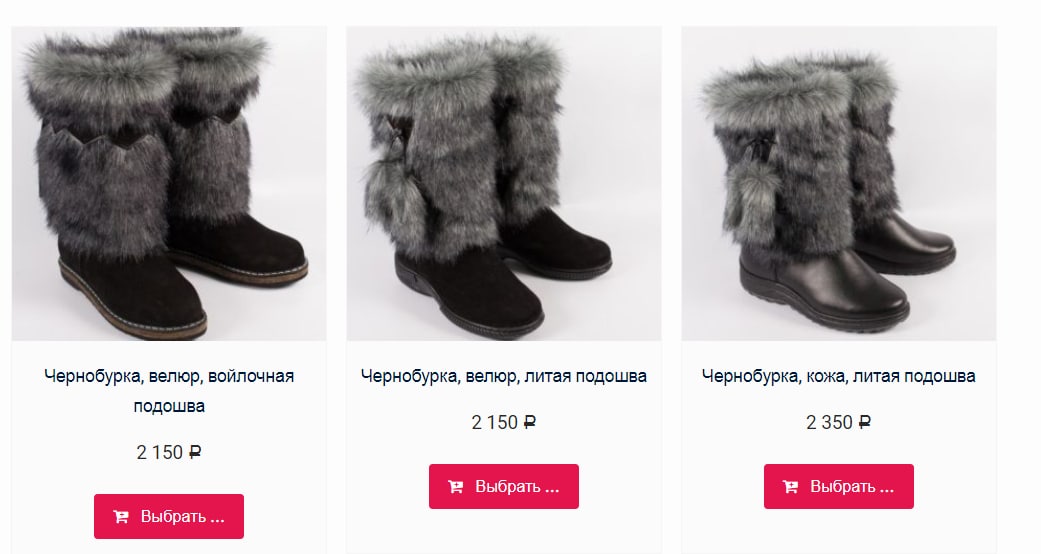This screenshot has height=554, width=1041.
Task: Click the ruble sign beside the 2 350 price
Action: coord(864,422)
